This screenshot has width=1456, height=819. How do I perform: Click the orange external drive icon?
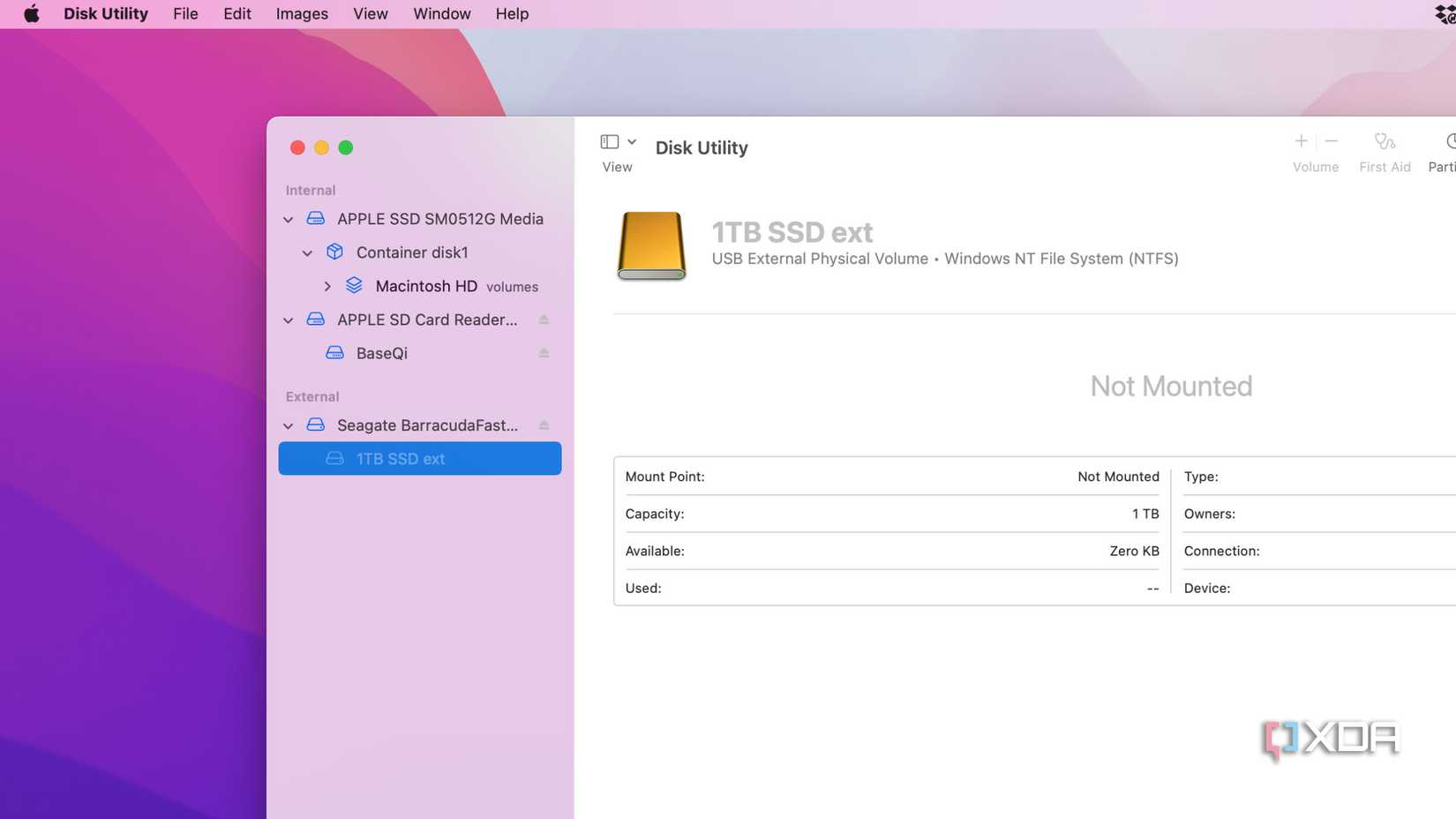(x=651, y=246)
